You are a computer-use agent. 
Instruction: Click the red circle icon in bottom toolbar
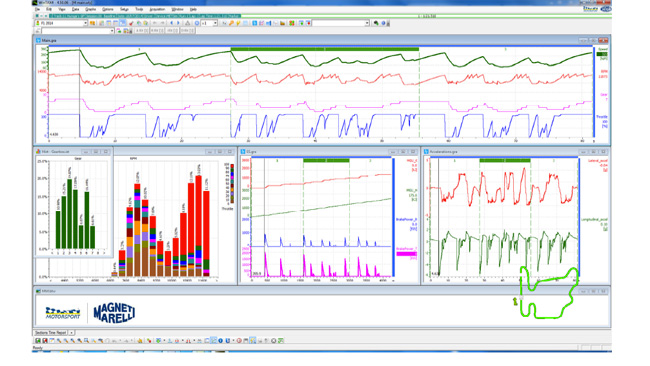[x=239, y=341]
